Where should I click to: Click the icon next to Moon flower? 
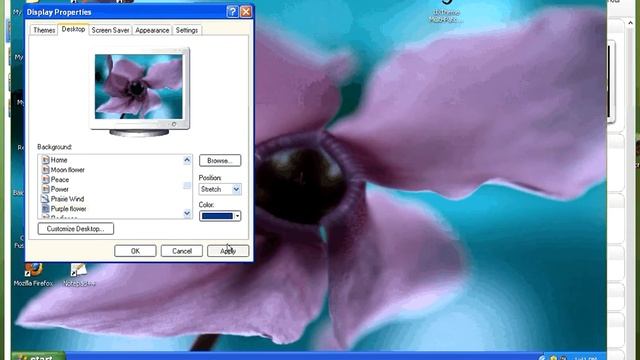click(45, 170)
